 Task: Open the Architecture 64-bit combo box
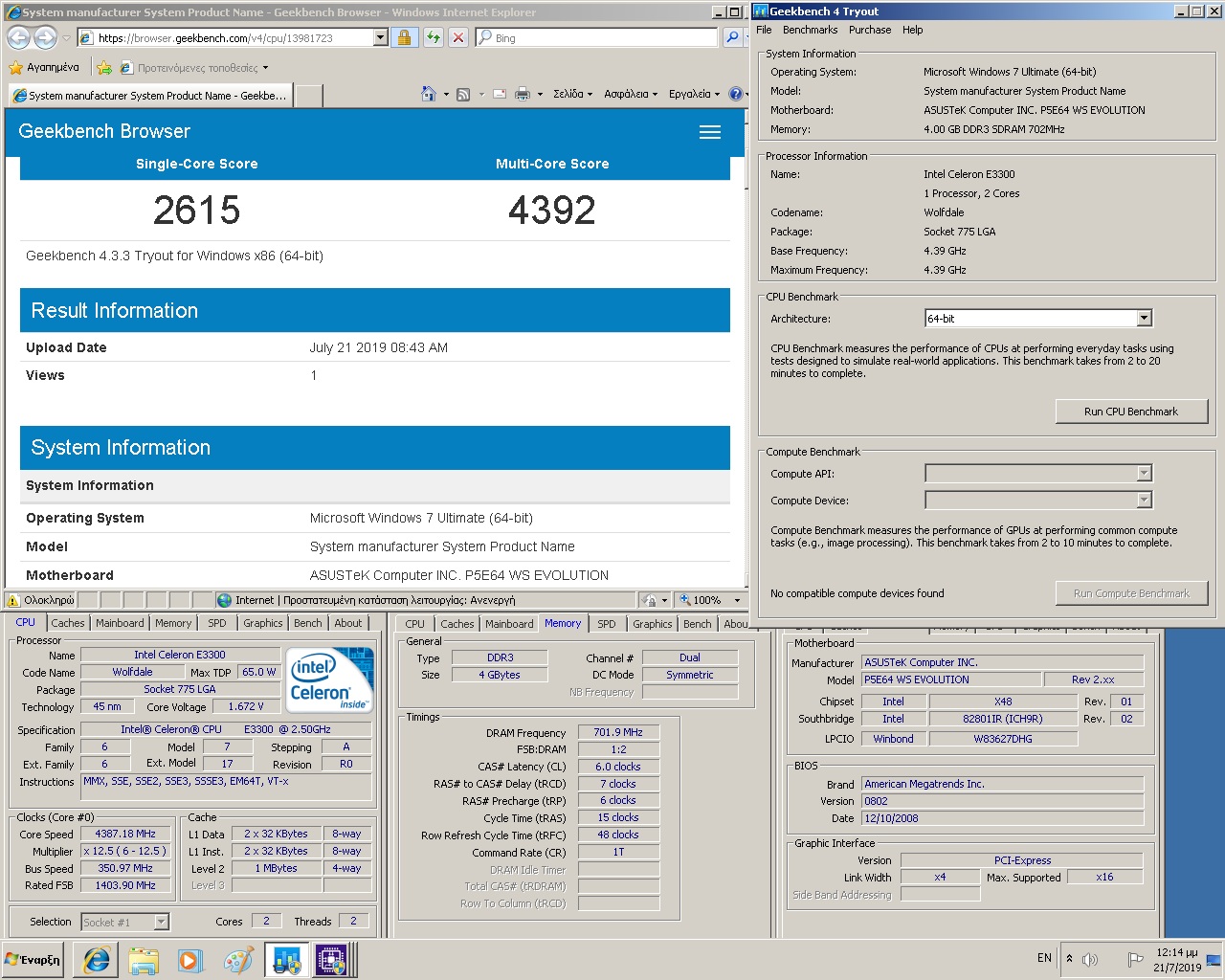coord(1038,319)
